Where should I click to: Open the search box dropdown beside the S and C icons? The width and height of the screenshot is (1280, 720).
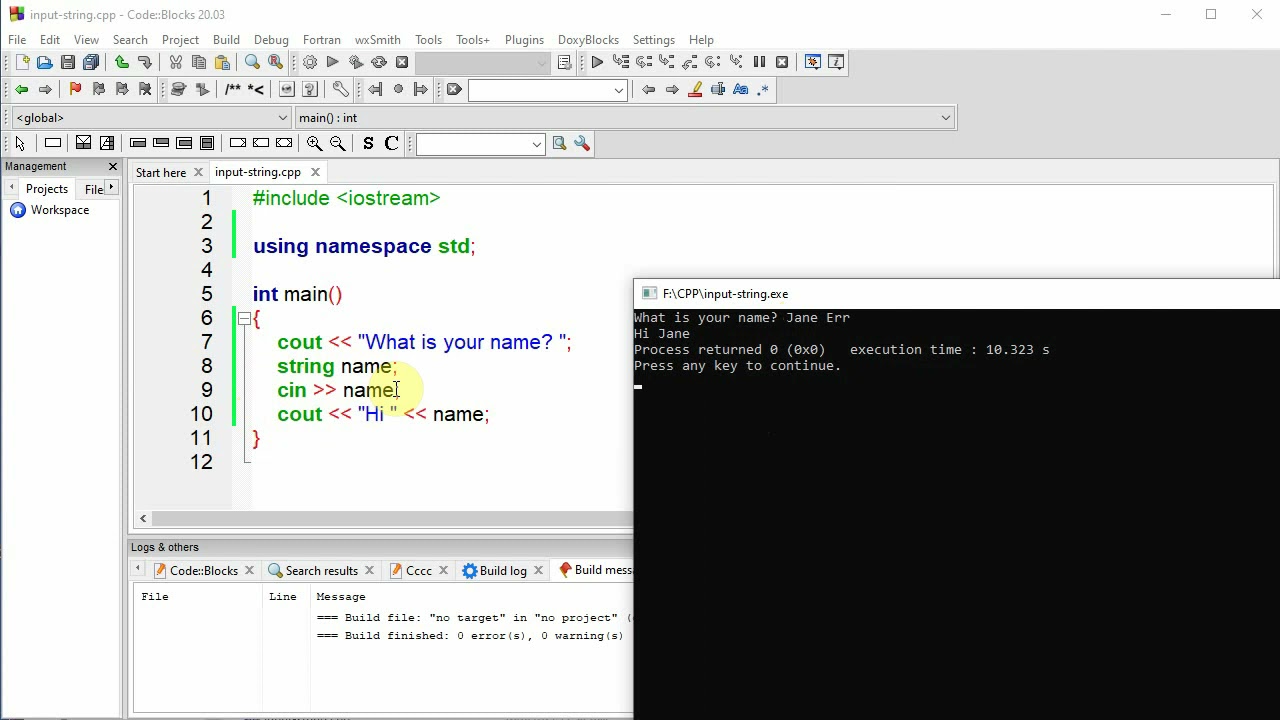click(537, 144)
